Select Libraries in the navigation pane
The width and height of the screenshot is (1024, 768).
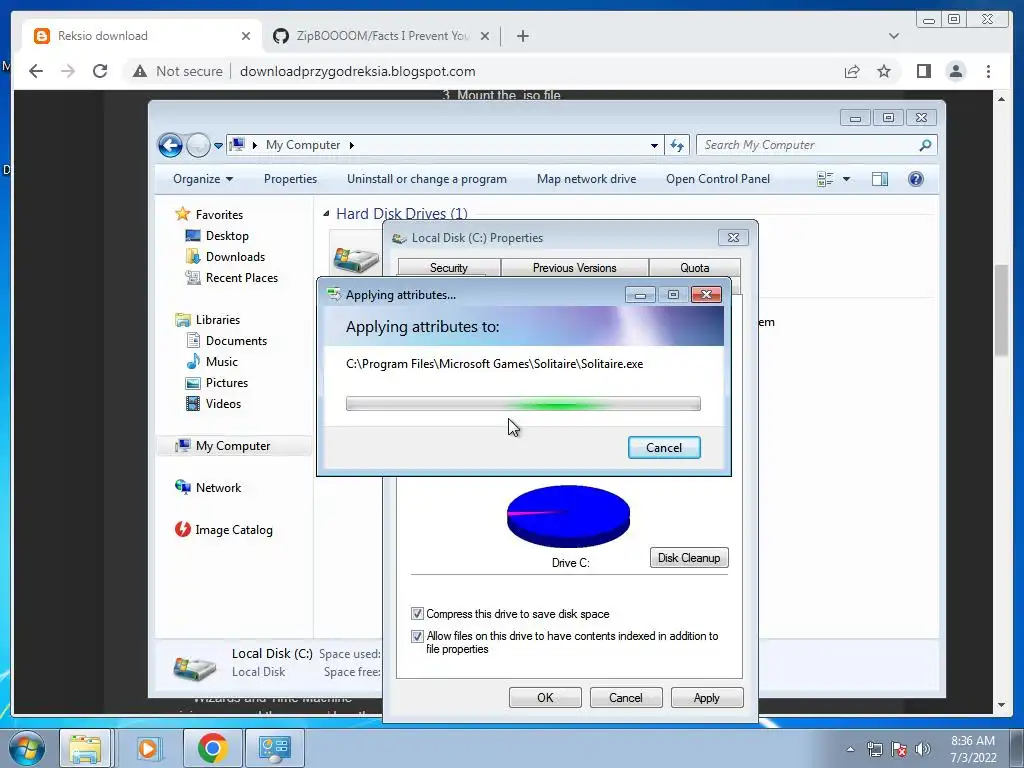[217, 319]
